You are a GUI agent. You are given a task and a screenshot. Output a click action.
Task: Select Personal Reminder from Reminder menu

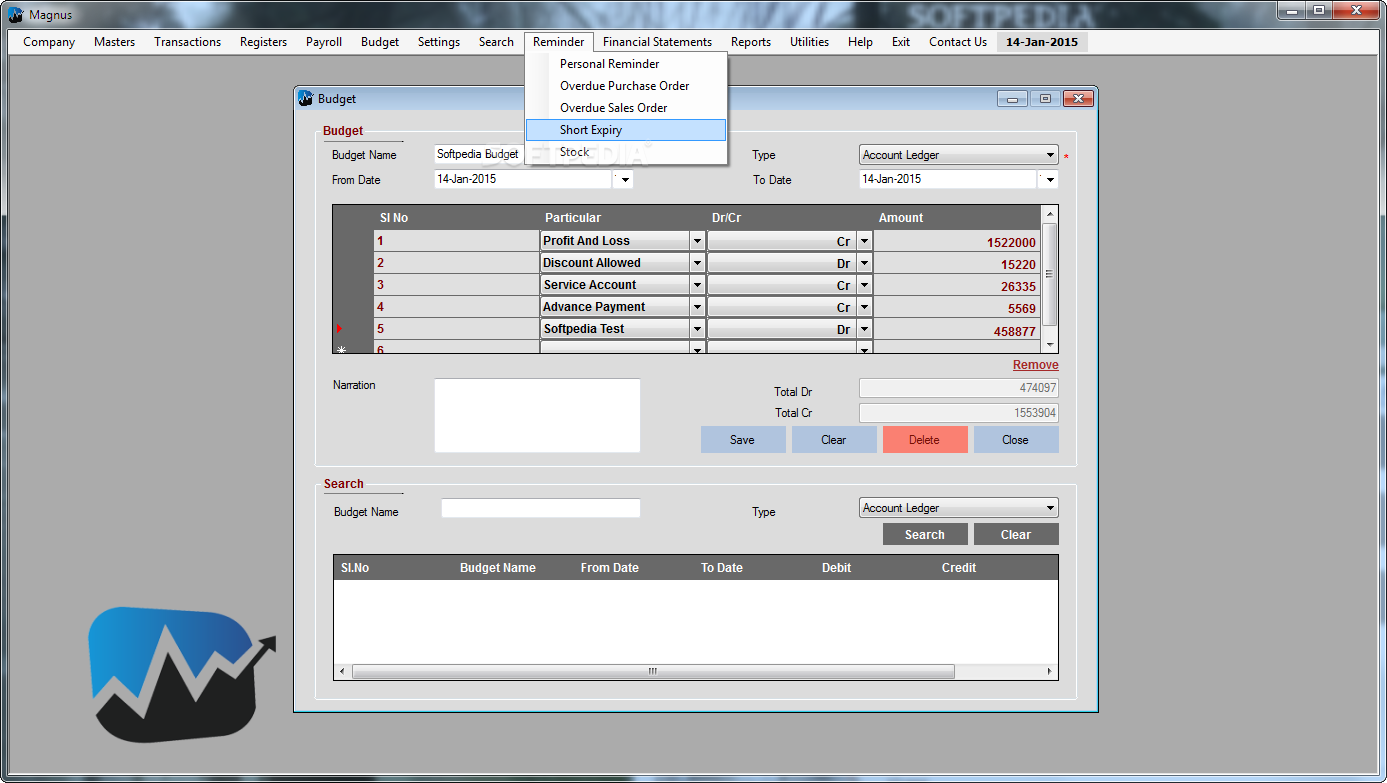tap(626, 64)
